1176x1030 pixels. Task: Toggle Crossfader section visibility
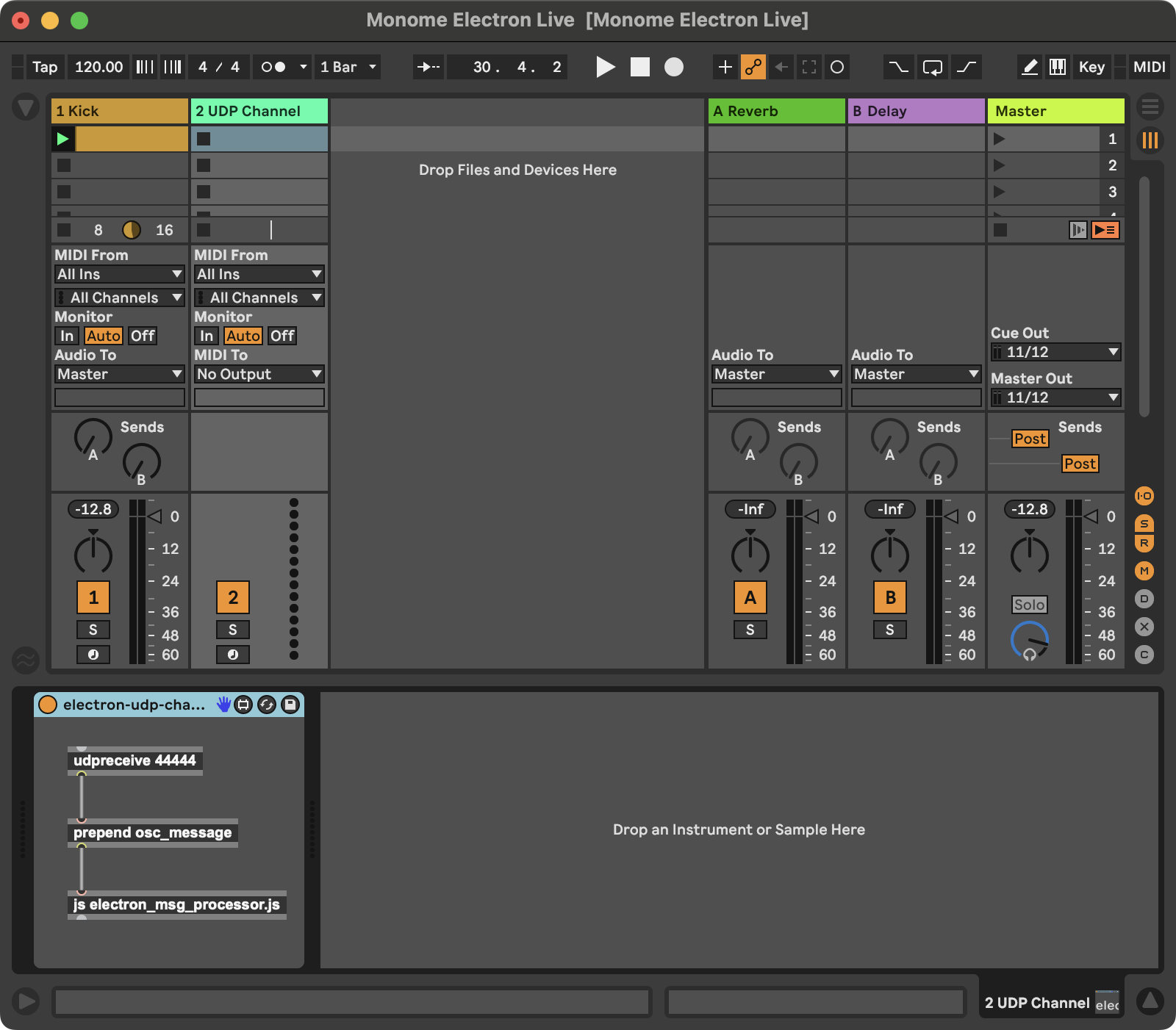tap(1144, 627)
